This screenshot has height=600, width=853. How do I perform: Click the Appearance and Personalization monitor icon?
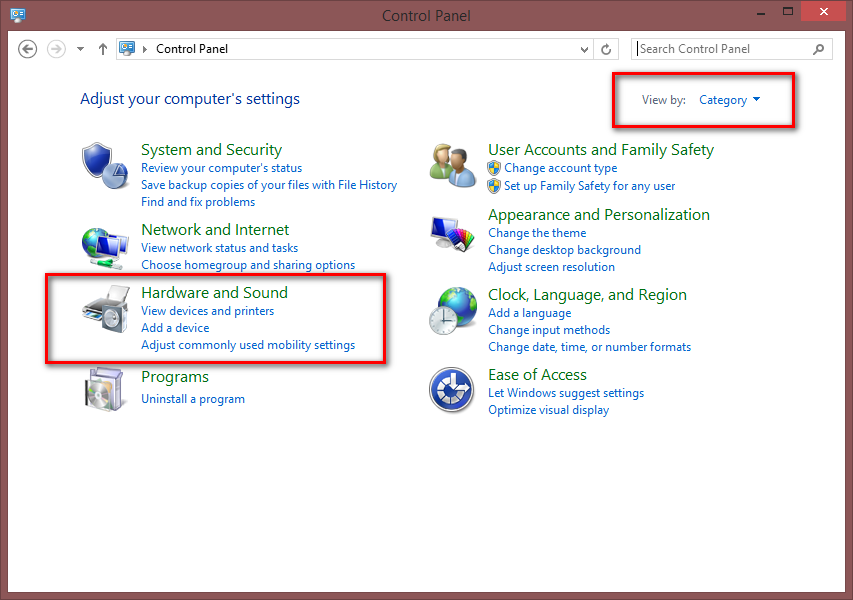(x=452, y=234)
